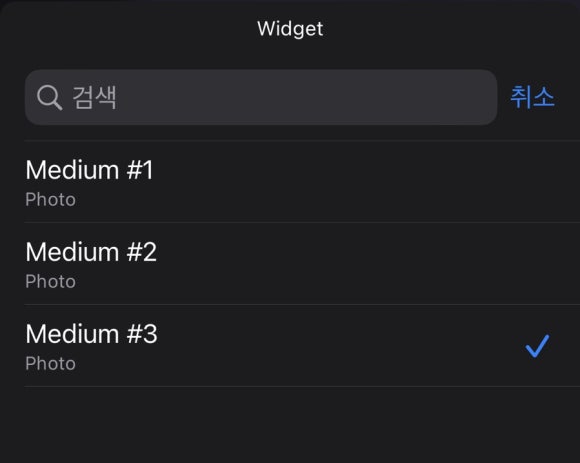Click the magnifying glass search icon

(x=49, y=98)
